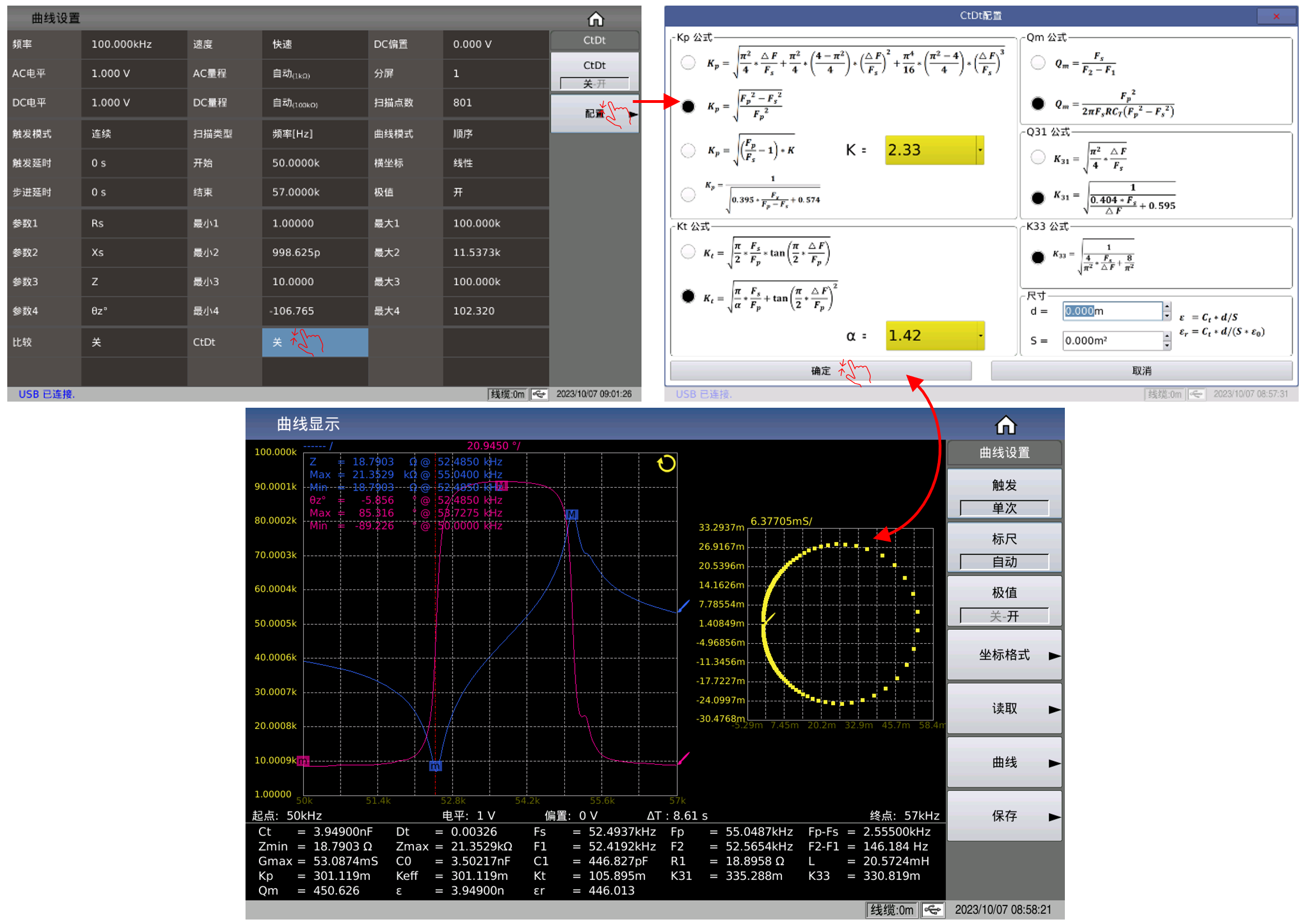The height and width of the screenshot is (924, 1302).
Task: Choose first Kt formula radio button
Action: pos(688,252)
